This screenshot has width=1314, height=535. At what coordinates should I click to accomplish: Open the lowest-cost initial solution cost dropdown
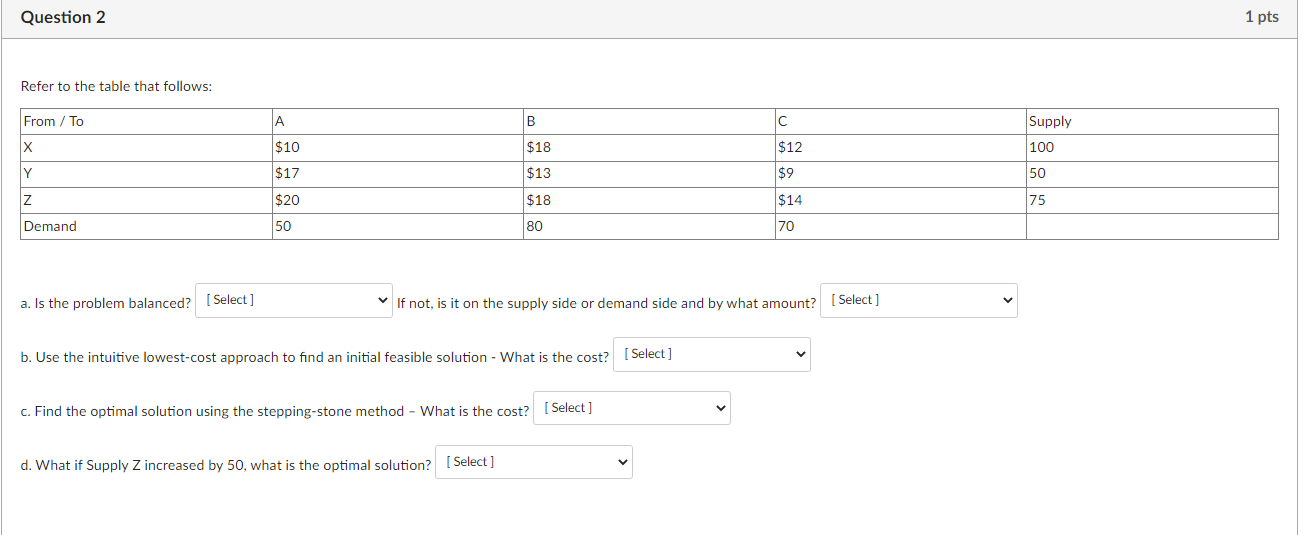click(712, 355)
